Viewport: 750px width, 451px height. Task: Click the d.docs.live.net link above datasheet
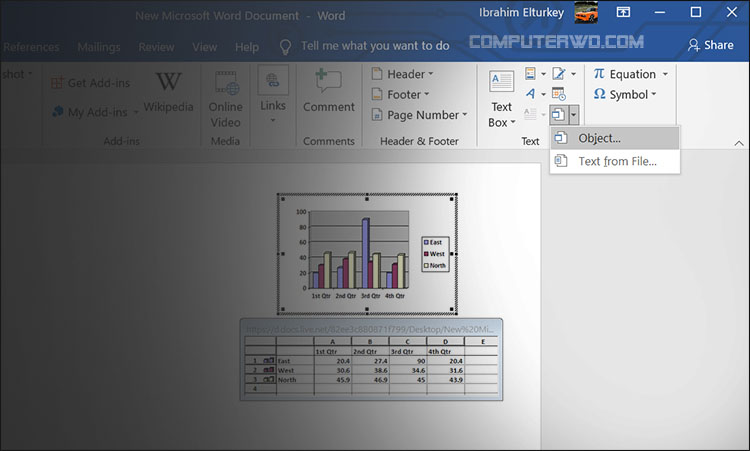pyautogui.click(x=370, y=330)
